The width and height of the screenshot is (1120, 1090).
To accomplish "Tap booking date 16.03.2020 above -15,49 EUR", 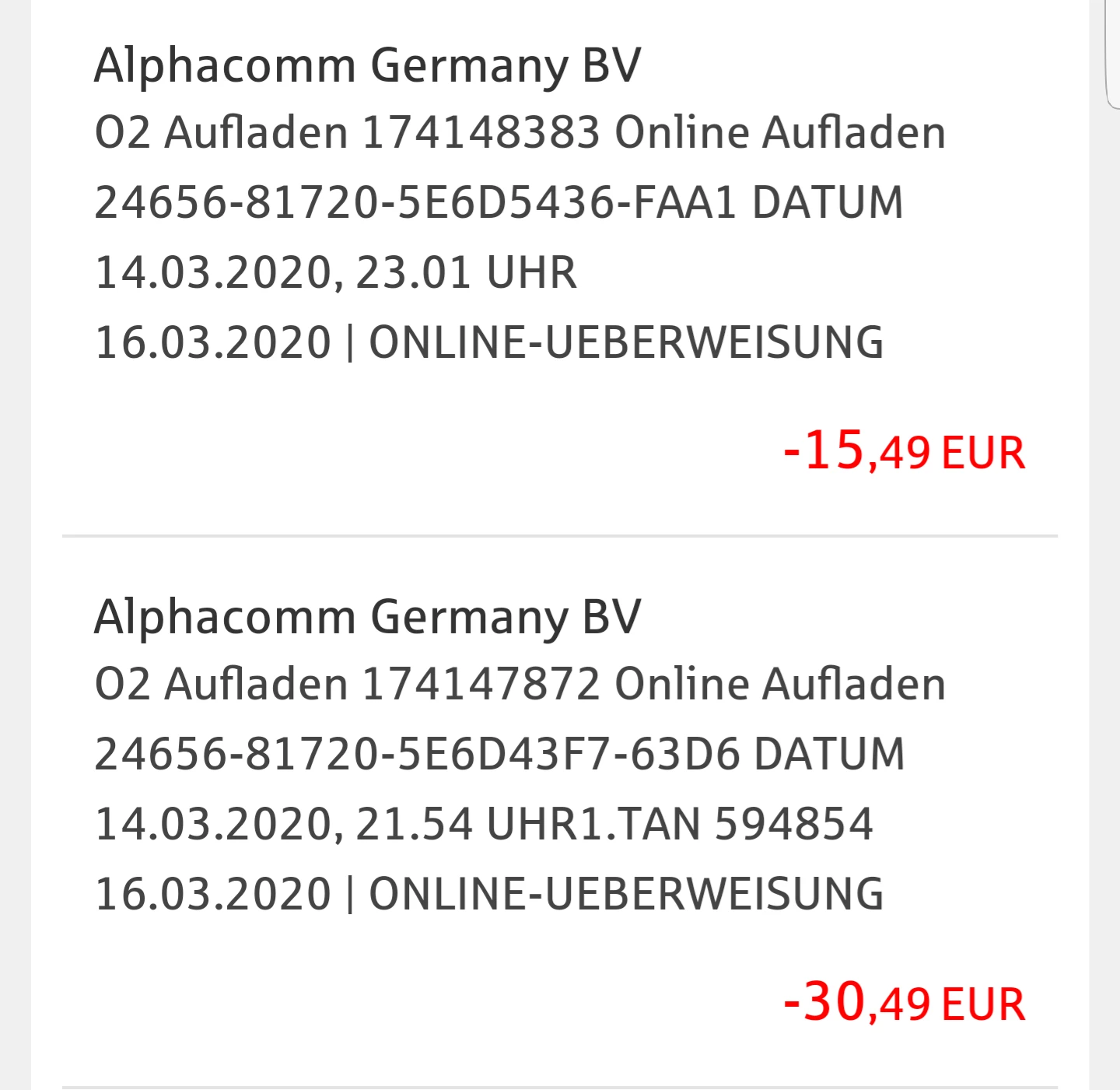I will [213, 342].
